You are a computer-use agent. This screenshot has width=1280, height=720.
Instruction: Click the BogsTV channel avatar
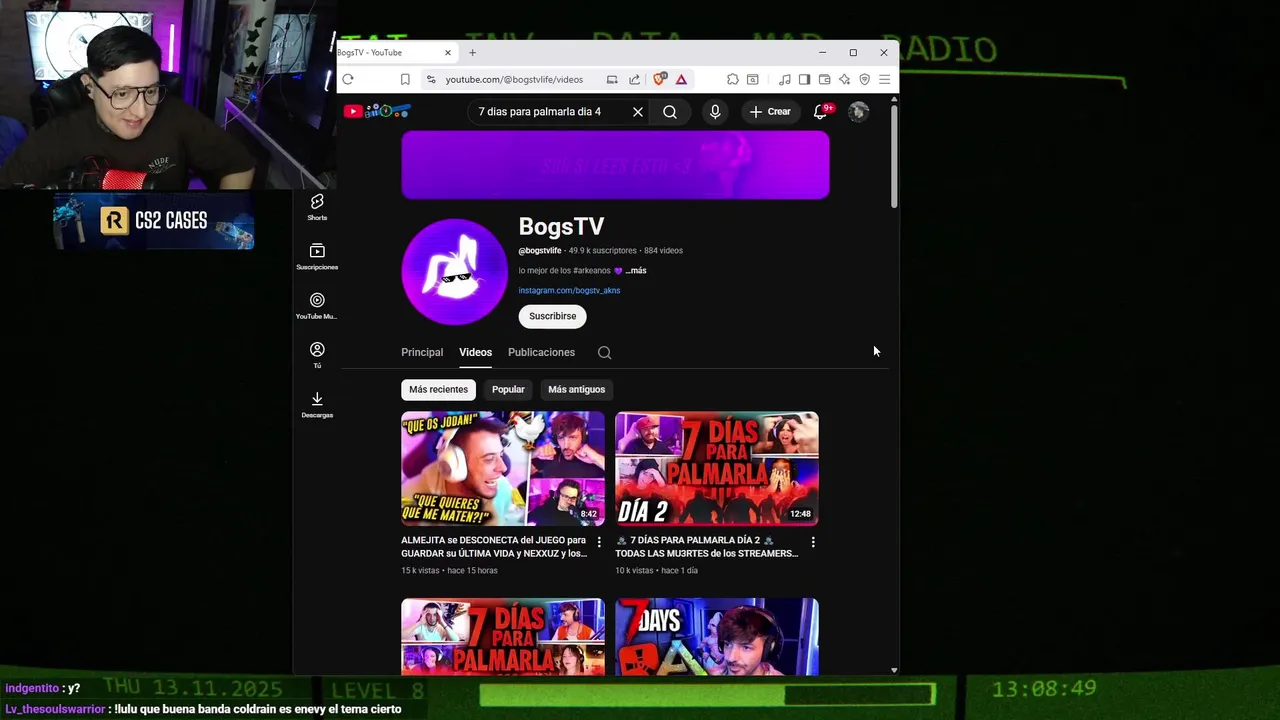pos(454,272)
